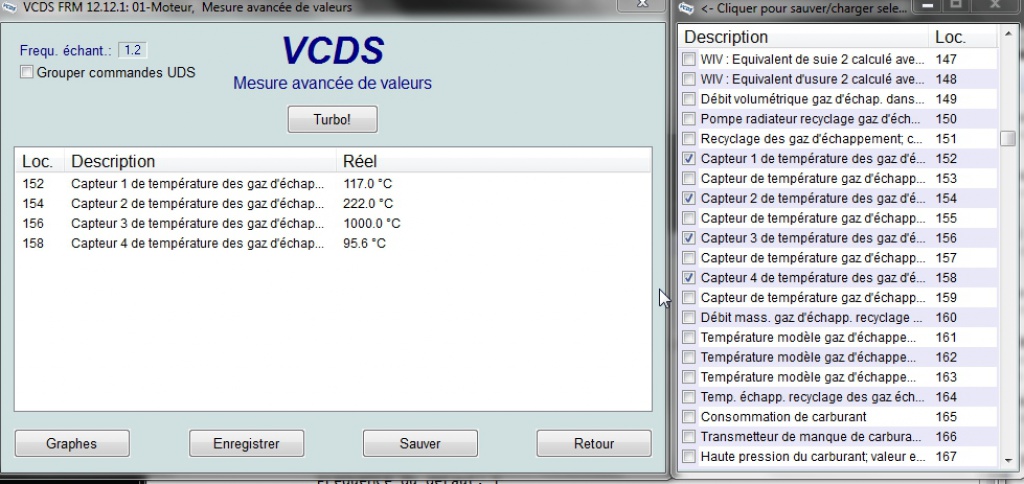Uncheck Capteur 1 de température loc. 152
Image resolution: width=1024 pixels, height=484 pixels.
click(689, 159)
